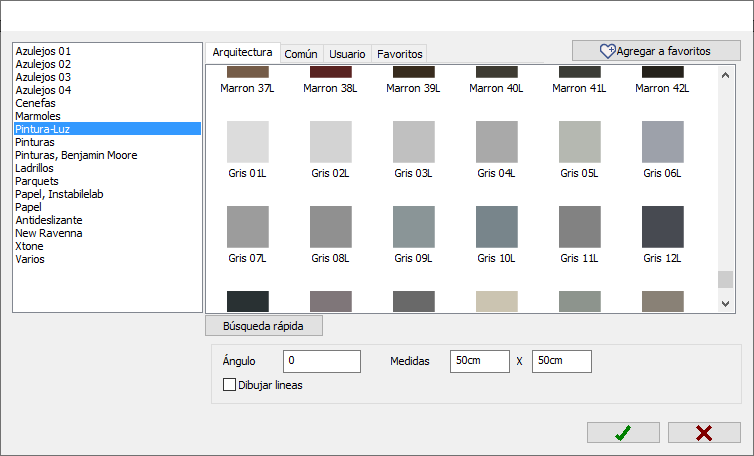
Task: Click the swatch list scrollbar thumb
Action: click(x=726, y=279)
